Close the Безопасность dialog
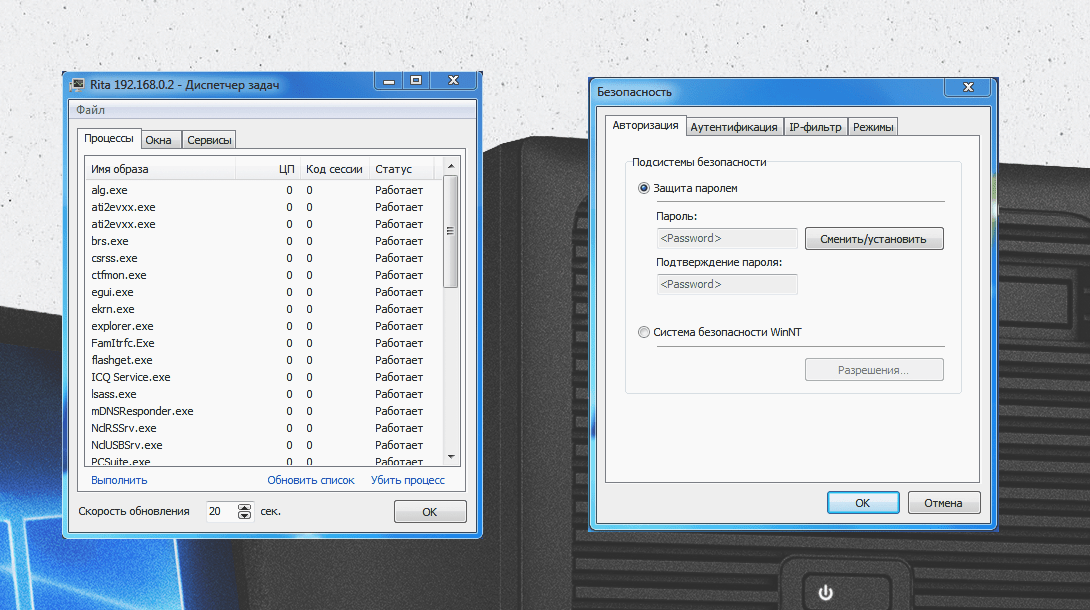1090x610 pixels. [x=968, y=89]
